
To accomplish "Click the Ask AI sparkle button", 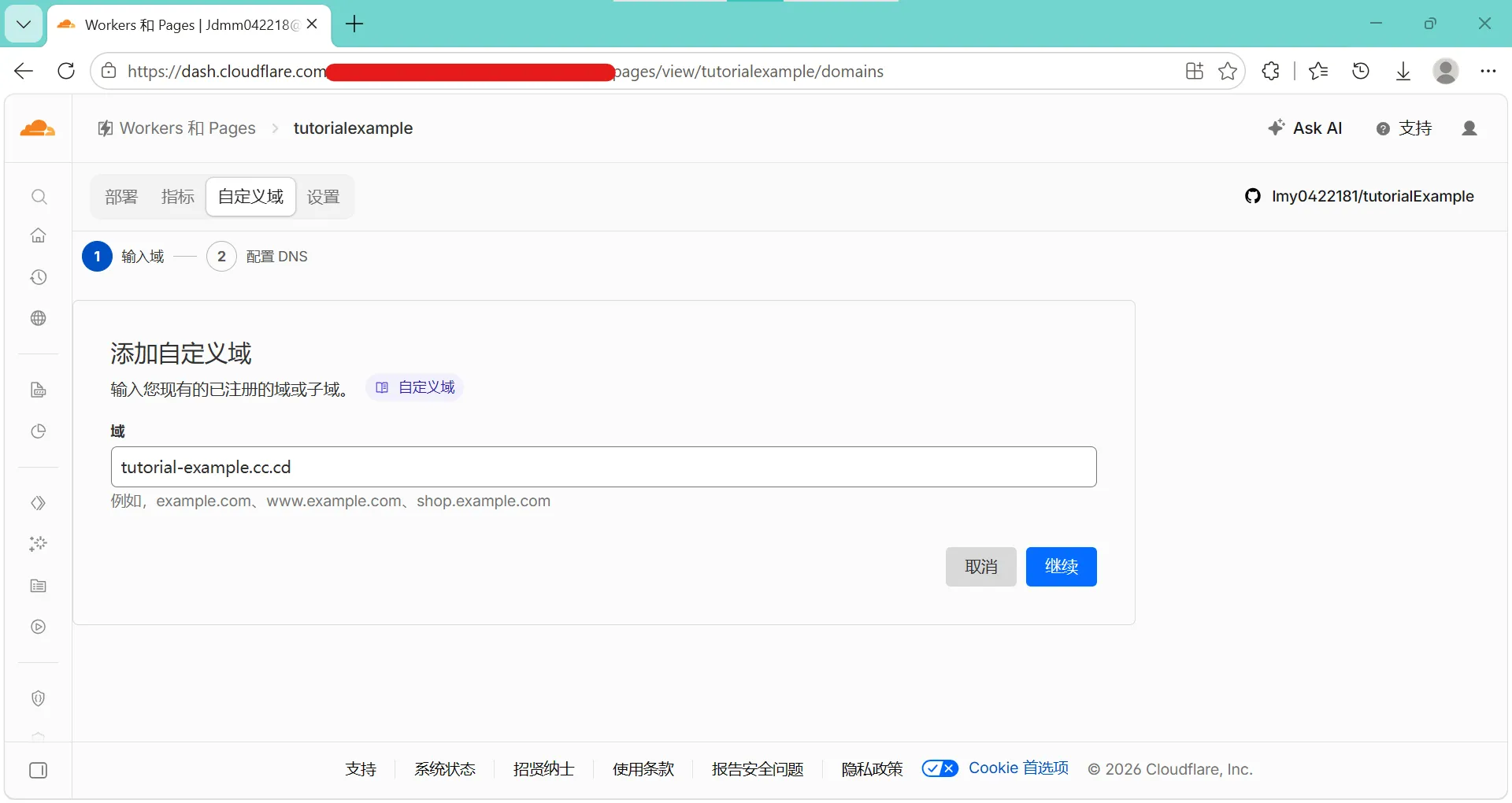I will click(x=1305, y=128).
